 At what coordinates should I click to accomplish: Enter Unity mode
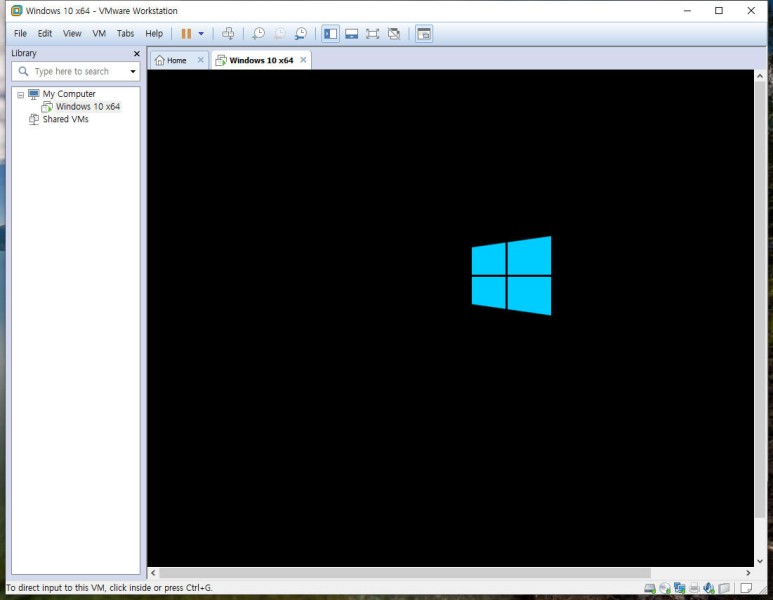click(x=393, y=34)
